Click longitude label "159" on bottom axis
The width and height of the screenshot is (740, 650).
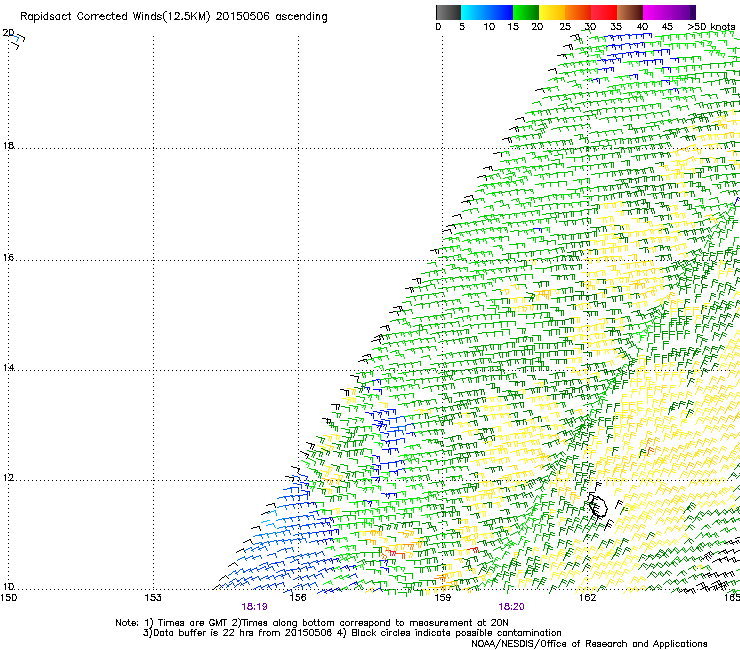pyautogui.click(x=443, y=598)
